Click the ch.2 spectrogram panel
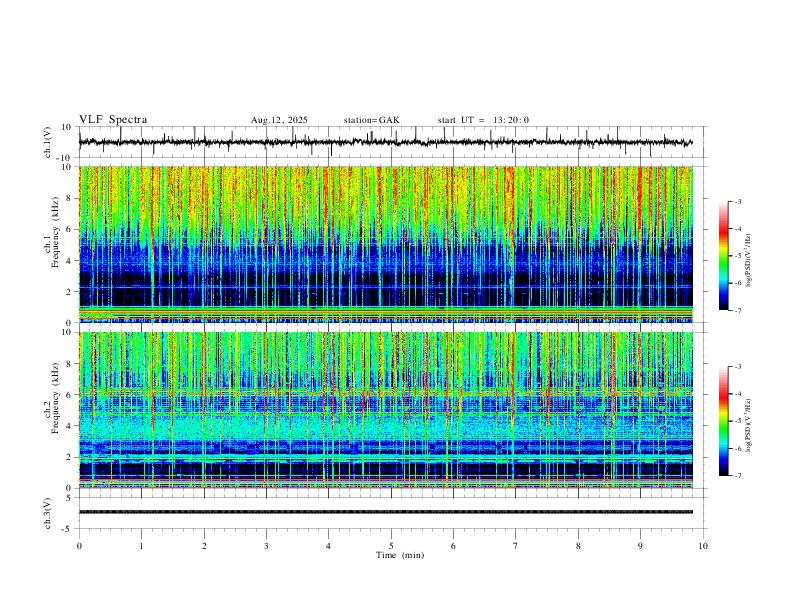 [385, 410]
